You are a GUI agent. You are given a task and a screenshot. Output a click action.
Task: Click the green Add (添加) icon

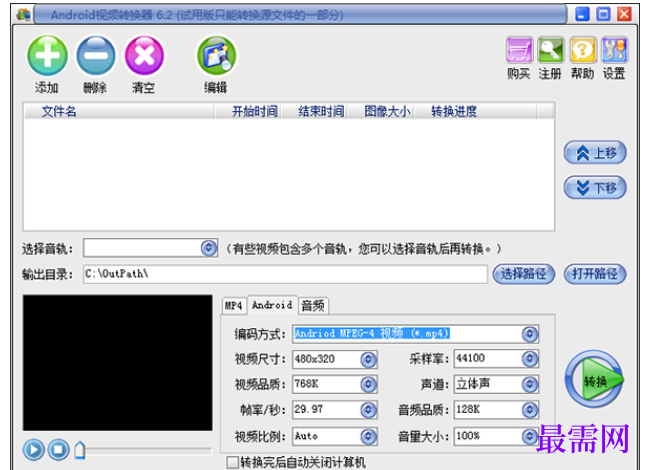tap(47, 55)
